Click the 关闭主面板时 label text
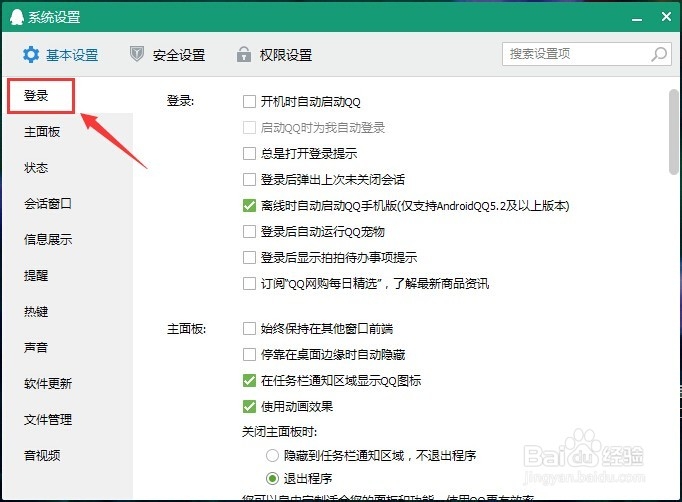682x502 pixels. [279, 432]
